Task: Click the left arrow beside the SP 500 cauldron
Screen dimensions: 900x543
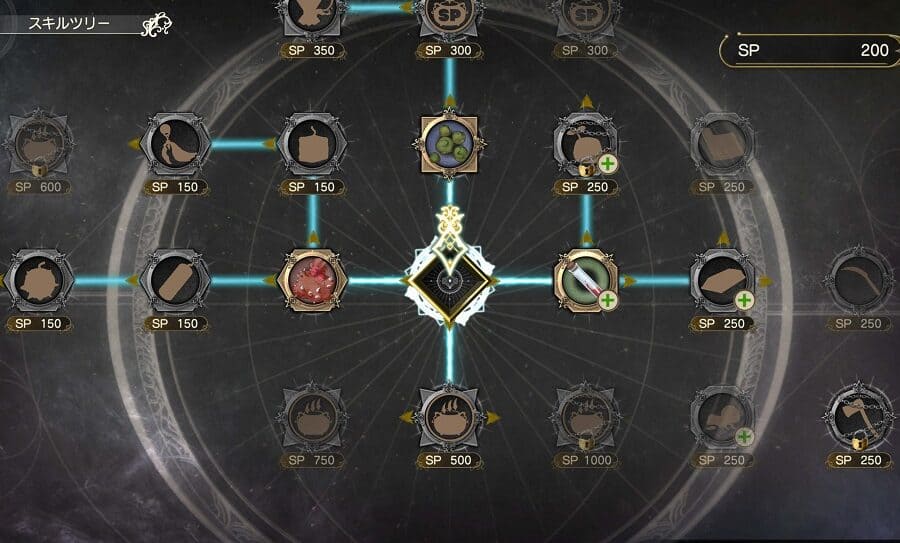Action: point(406,417)
